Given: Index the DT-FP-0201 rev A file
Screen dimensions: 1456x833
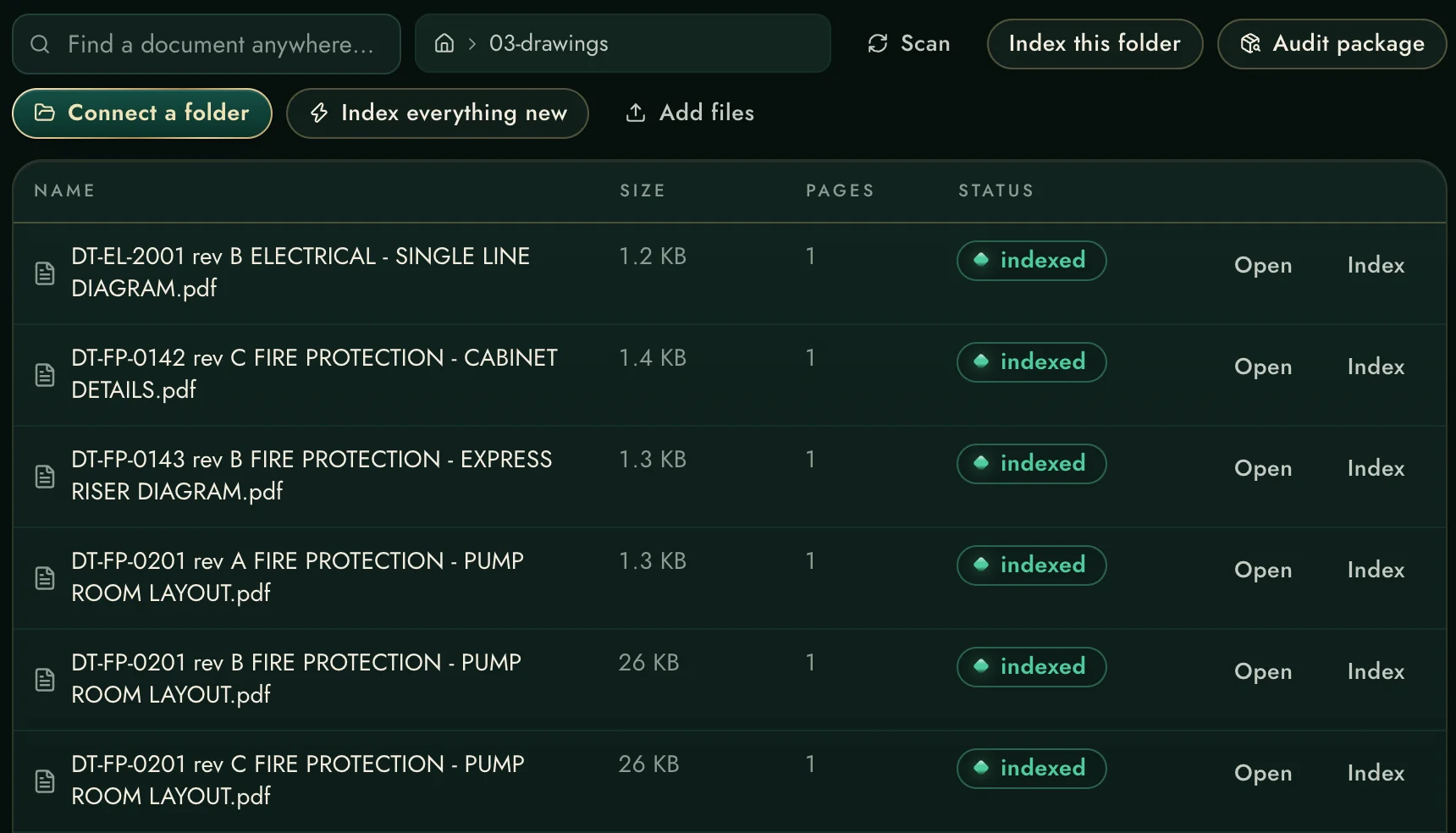Looking at the screenshot, I should click(x=1376, y=570).
